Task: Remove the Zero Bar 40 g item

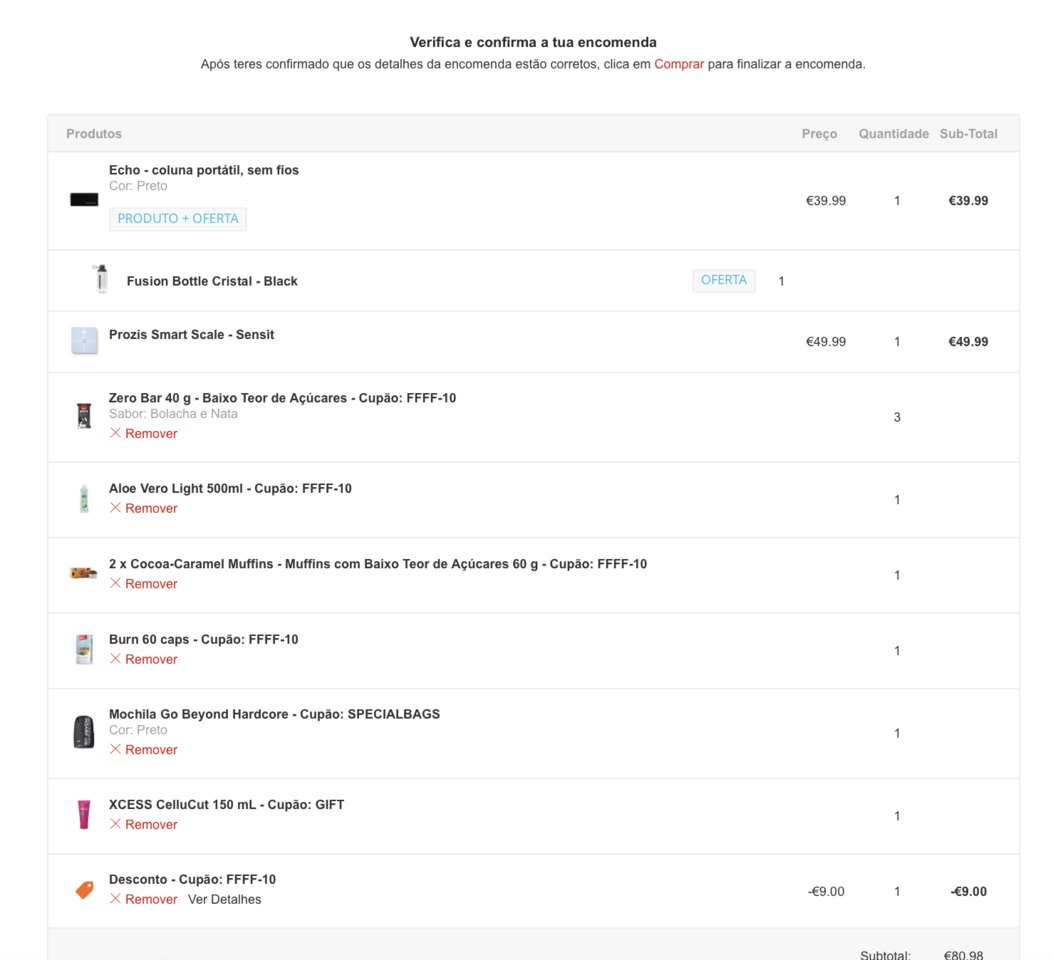Action: (144, 434)
